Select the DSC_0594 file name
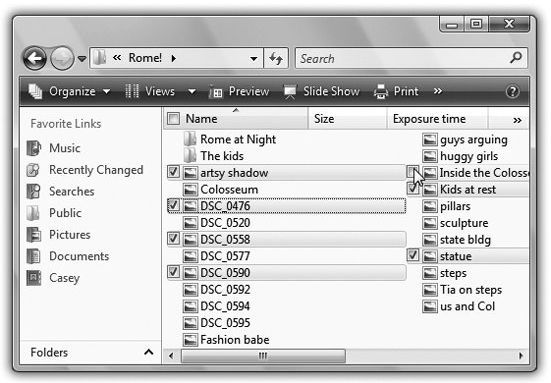 click(x=225, y=306)
